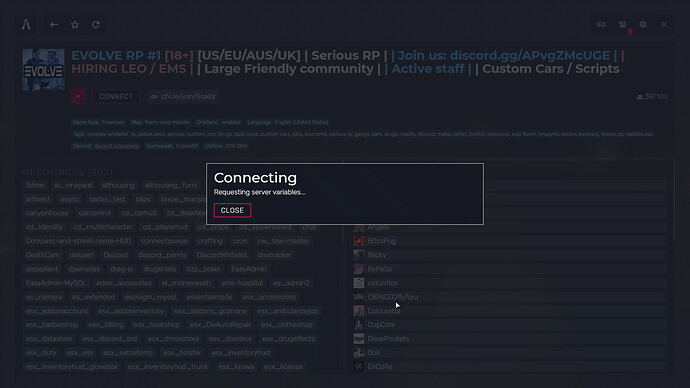Click the esx_ambulancejob resource tag
690x388 pixels.
pyautogui.click(x=287, y=311)
